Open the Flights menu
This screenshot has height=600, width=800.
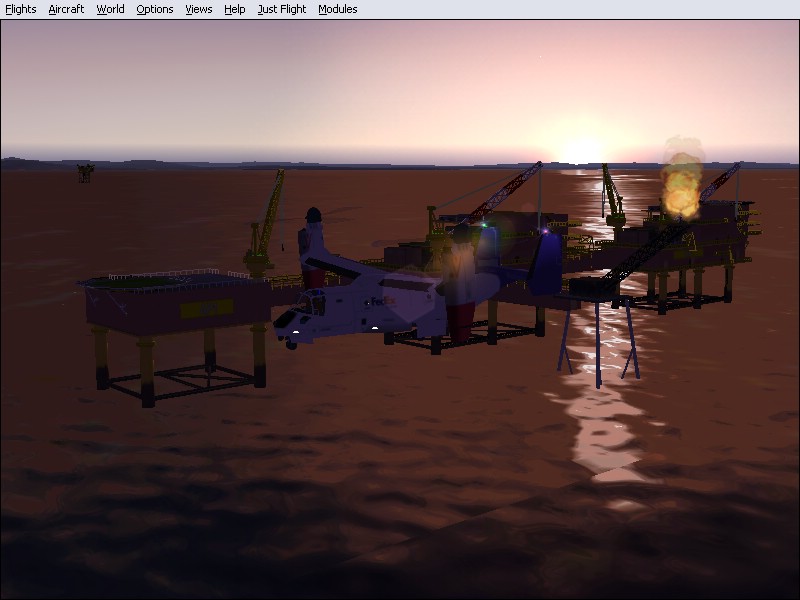click(x=21, y=9)
